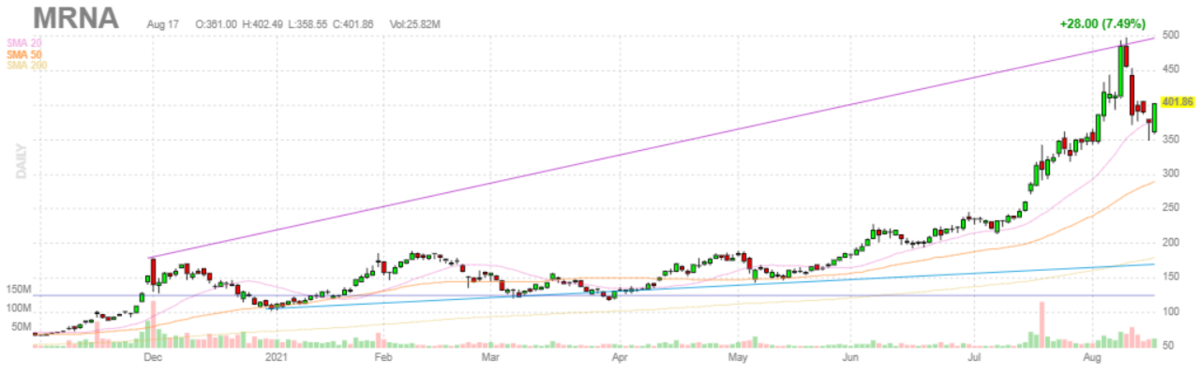Screen dimensions: 1200x375
Task: Click the yellow 401.86 current price tag
Action: click(x=1179, y=101)
